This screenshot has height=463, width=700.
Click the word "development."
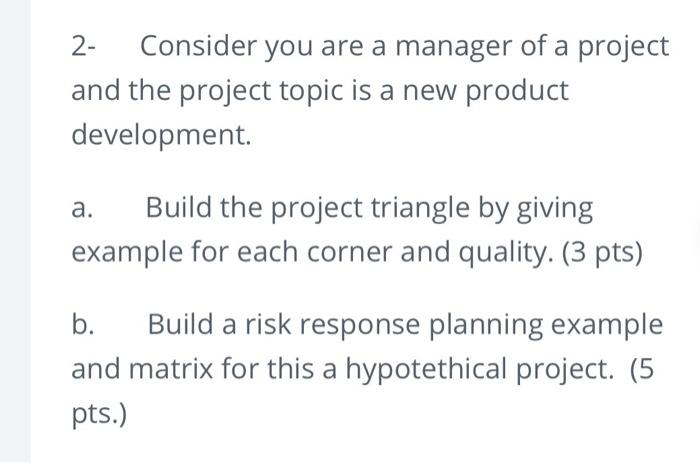(x=161, y=134)
